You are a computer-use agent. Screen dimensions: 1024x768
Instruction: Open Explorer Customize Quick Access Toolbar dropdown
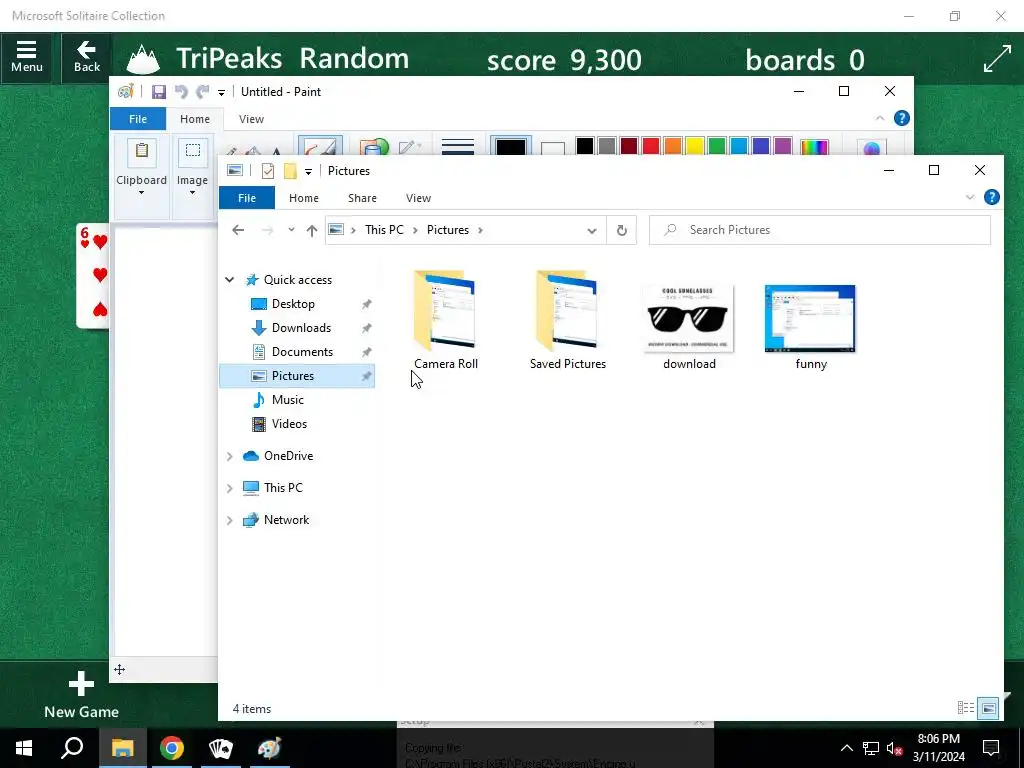point(308,172)
